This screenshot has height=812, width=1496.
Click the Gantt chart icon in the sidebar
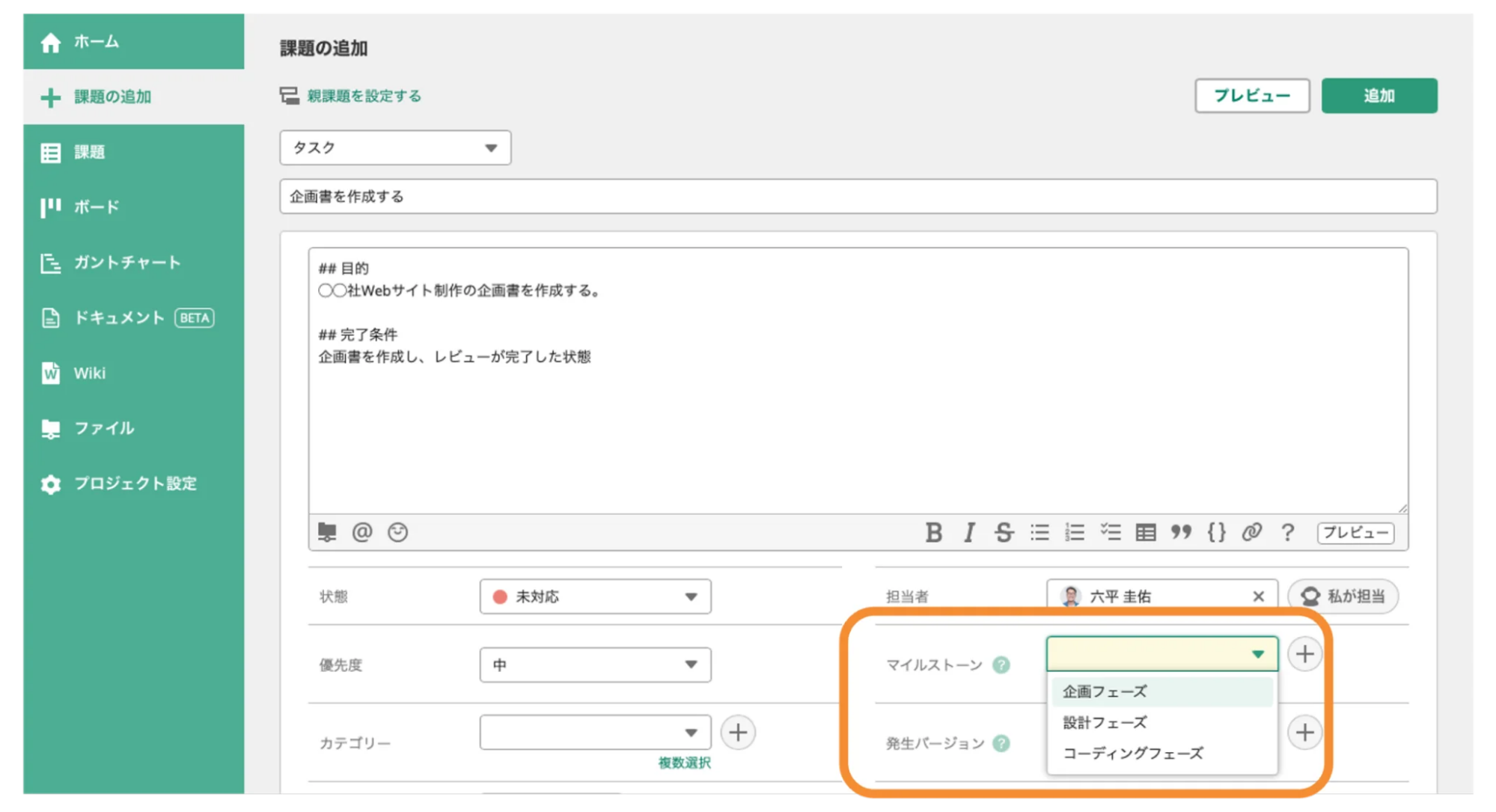[50, 263]
